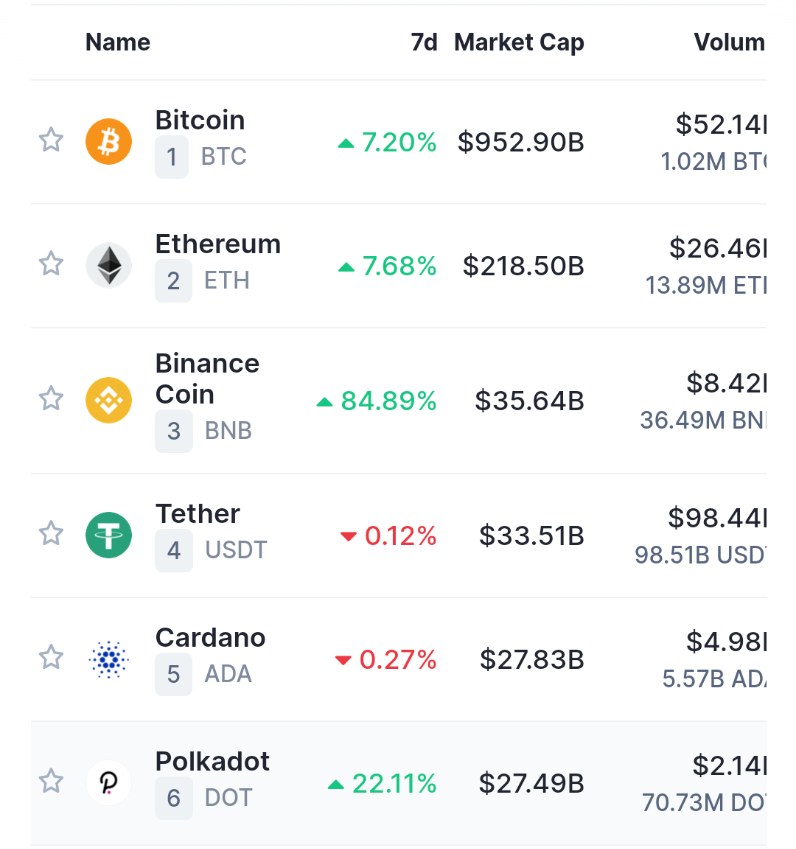Sort the table by Name column
The image size is (796, 849).
(x=118, y=42)
